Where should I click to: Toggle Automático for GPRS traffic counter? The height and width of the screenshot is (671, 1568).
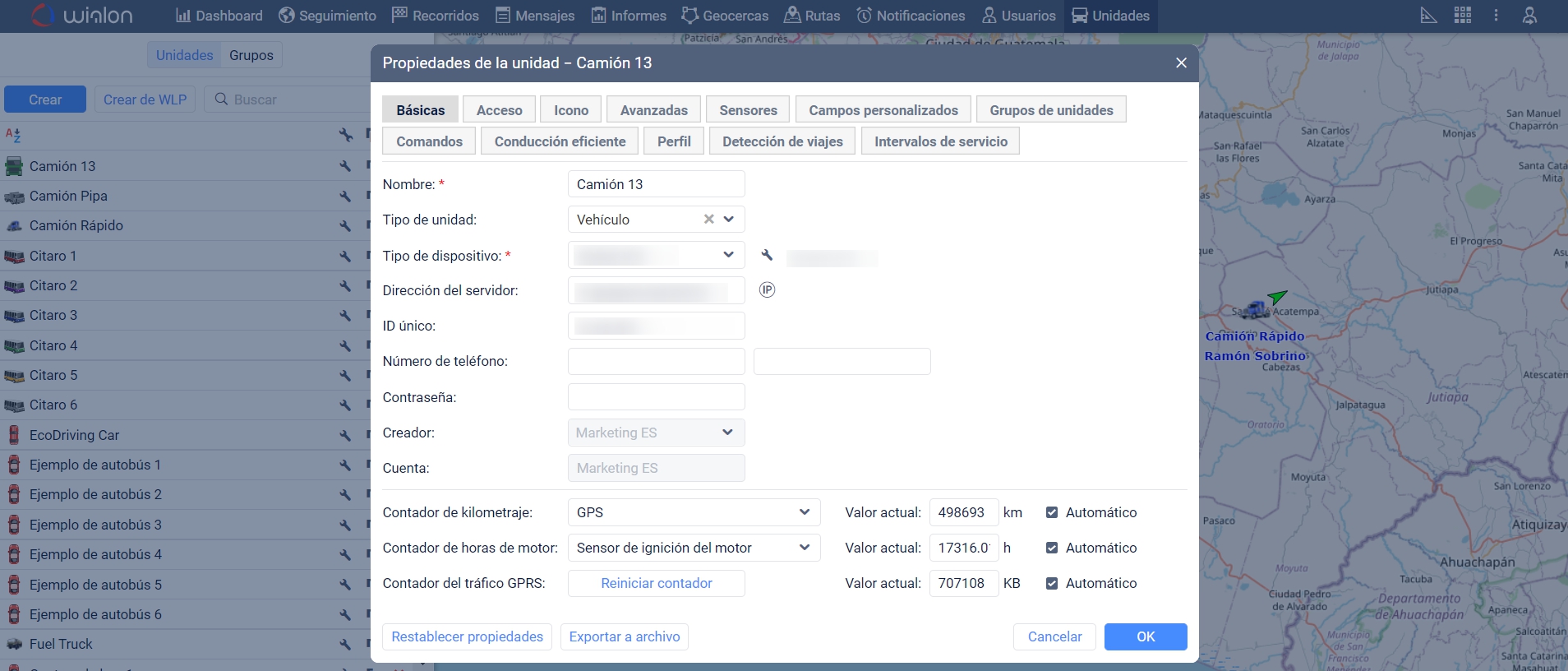[x=1052, y=583]
